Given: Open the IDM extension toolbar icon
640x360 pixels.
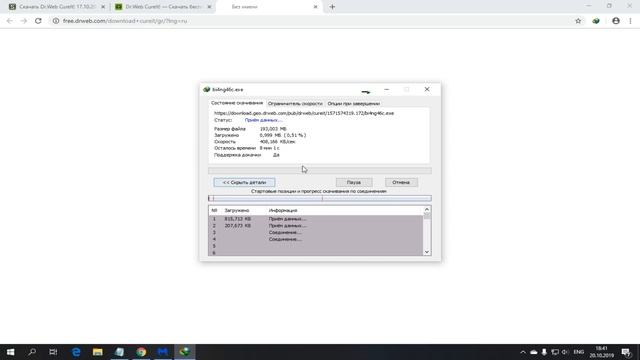Looking at the screenshot, I should tap(596, 21).
